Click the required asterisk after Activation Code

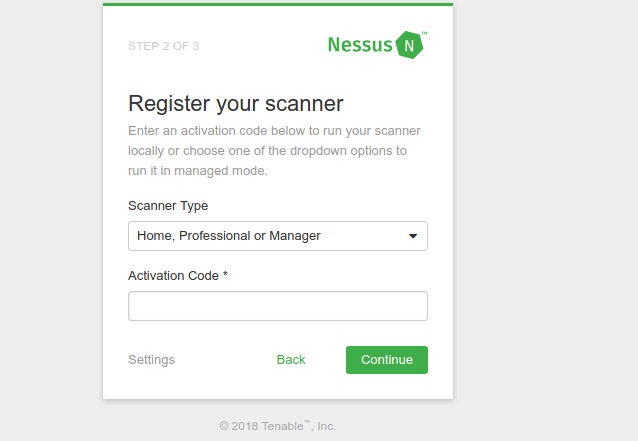coord(225,274)
